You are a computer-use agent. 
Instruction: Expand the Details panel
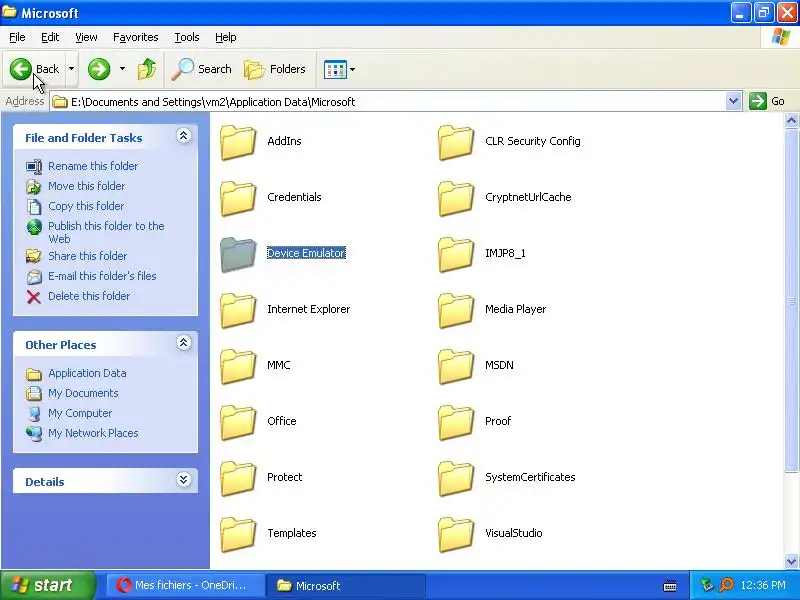pos(184,480)
